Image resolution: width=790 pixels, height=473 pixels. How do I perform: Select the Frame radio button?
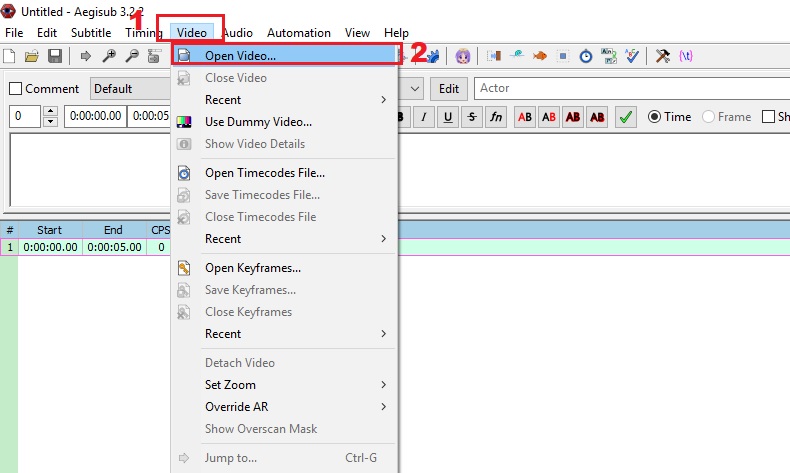[708, 117]
